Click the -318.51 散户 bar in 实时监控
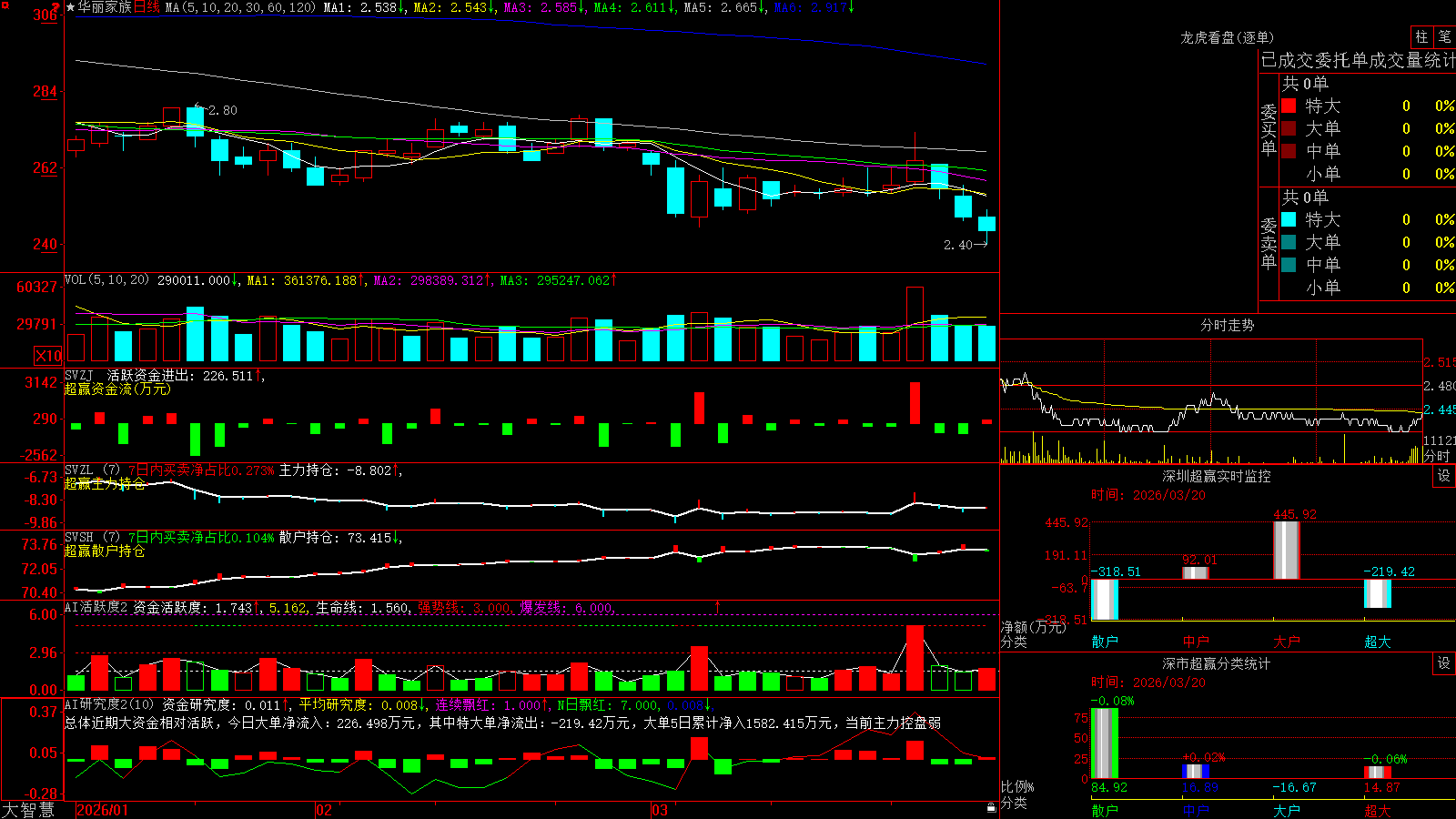Viewport: 1456px width, 819px height. pyautogui.click(x=1105, y=600)
